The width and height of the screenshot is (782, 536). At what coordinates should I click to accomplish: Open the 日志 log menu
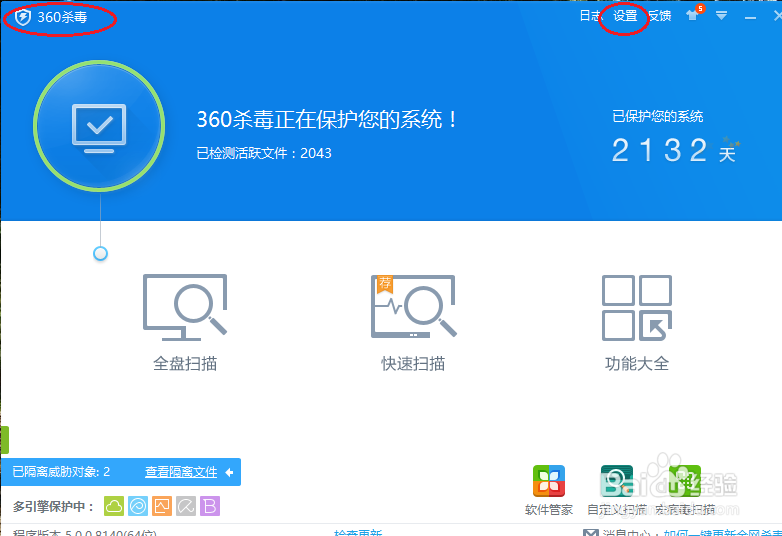(590, 16)
